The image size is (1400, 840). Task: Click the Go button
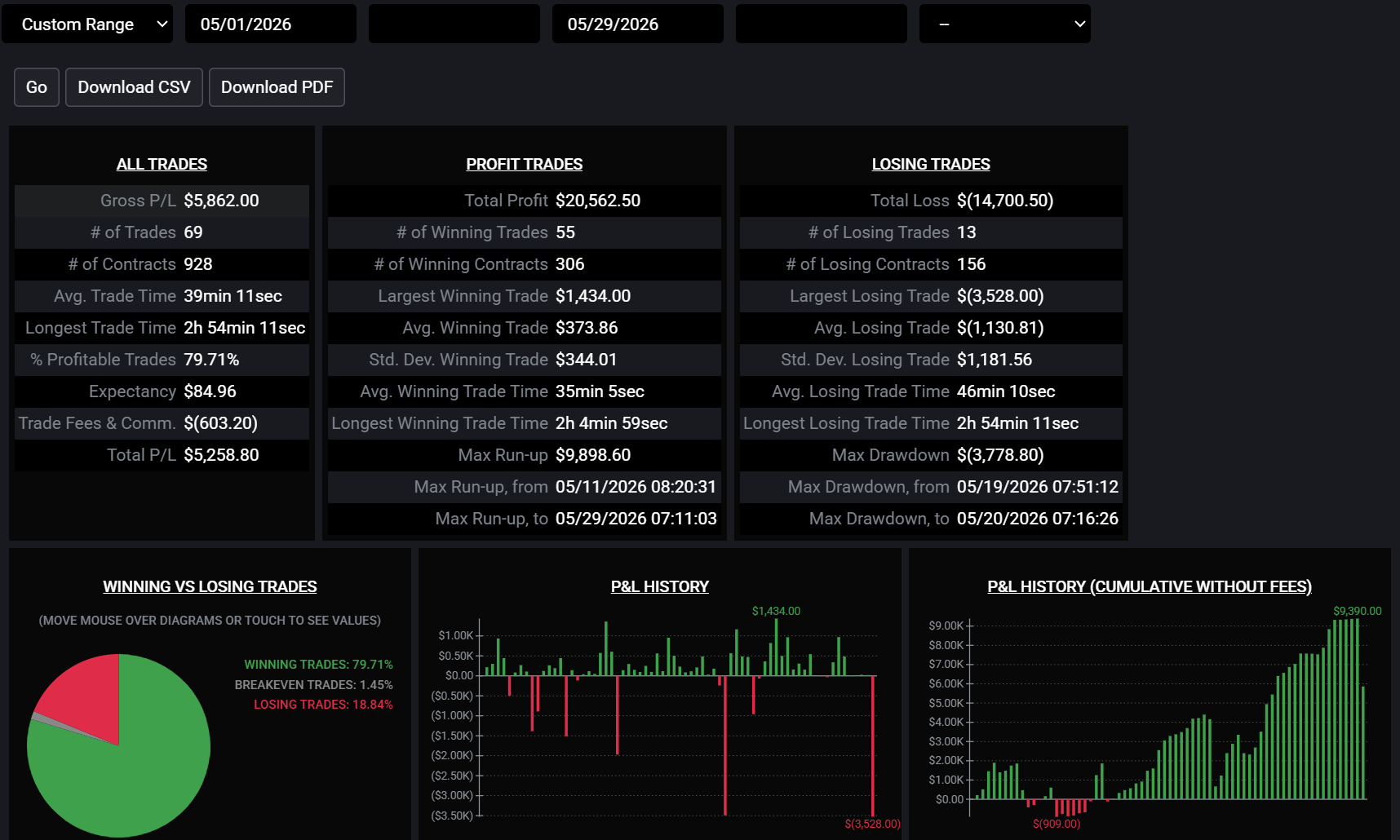tap(37, 87)
